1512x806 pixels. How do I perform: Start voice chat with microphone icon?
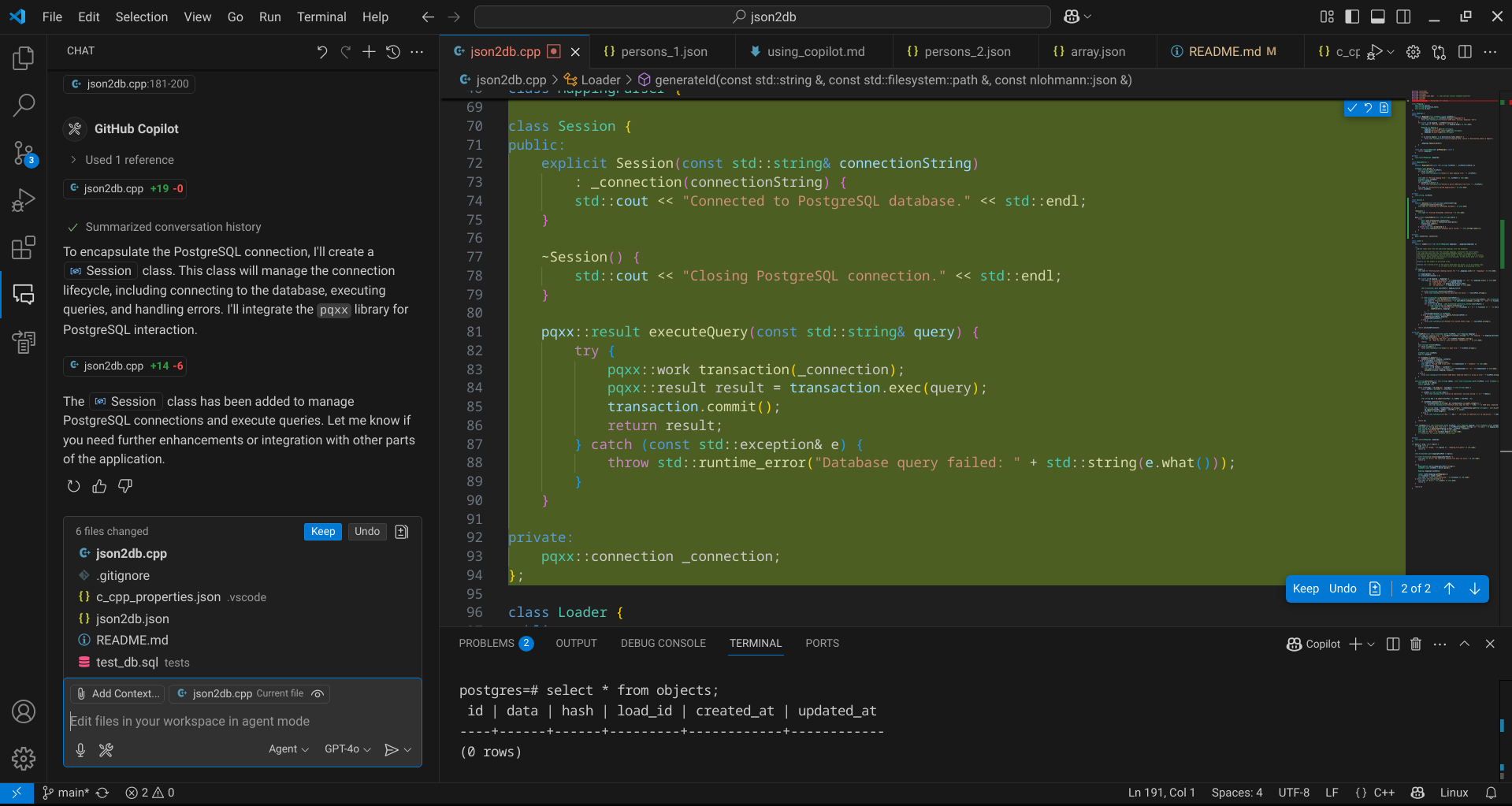point(80,750)
